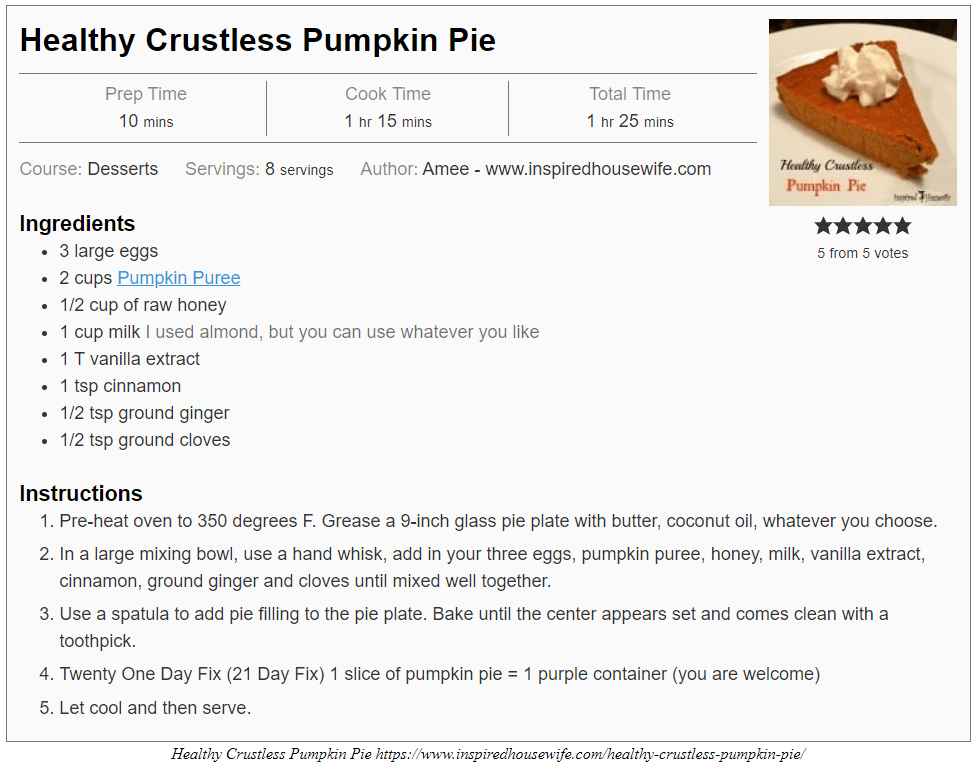Click the pumpkin pie recipe thumbnail
This screenshot has height=782, width=978.
(x=862, y=112)
